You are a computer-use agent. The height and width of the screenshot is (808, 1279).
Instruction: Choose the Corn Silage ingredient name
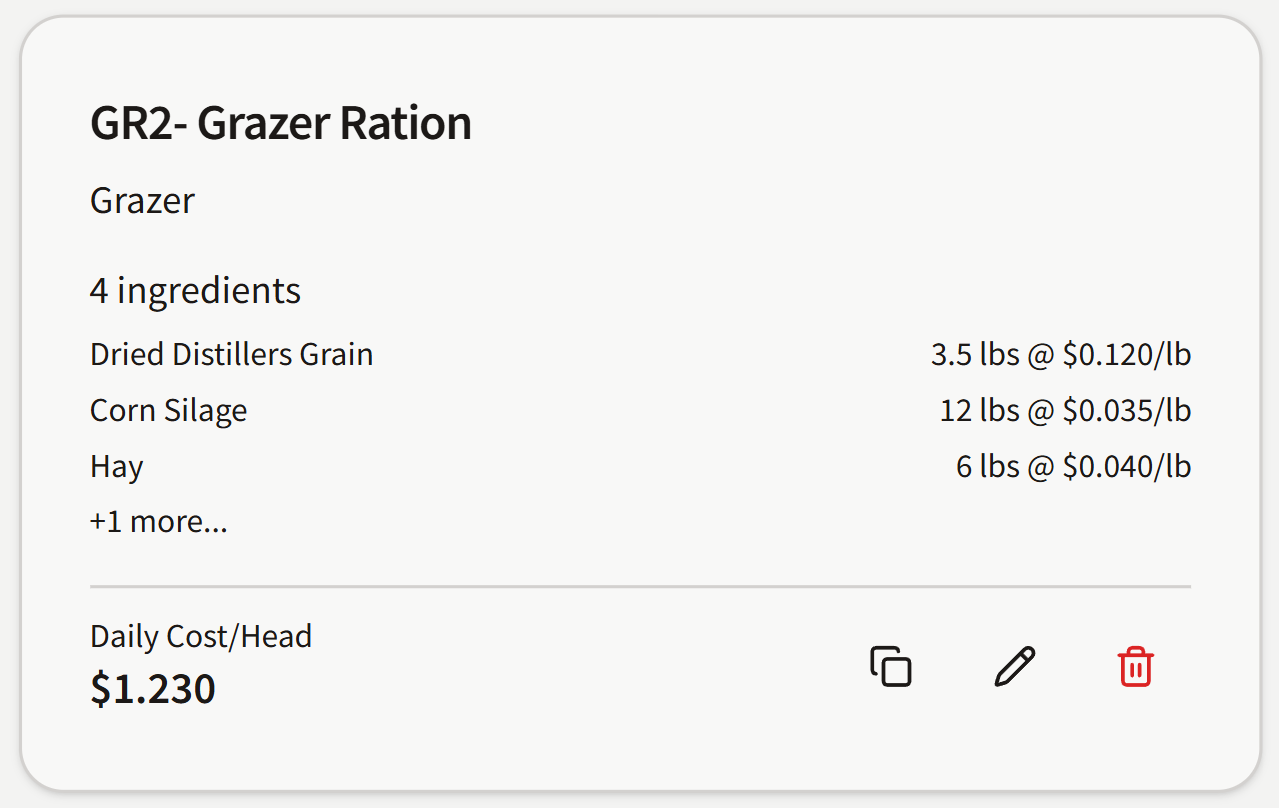tap(168, 411)
